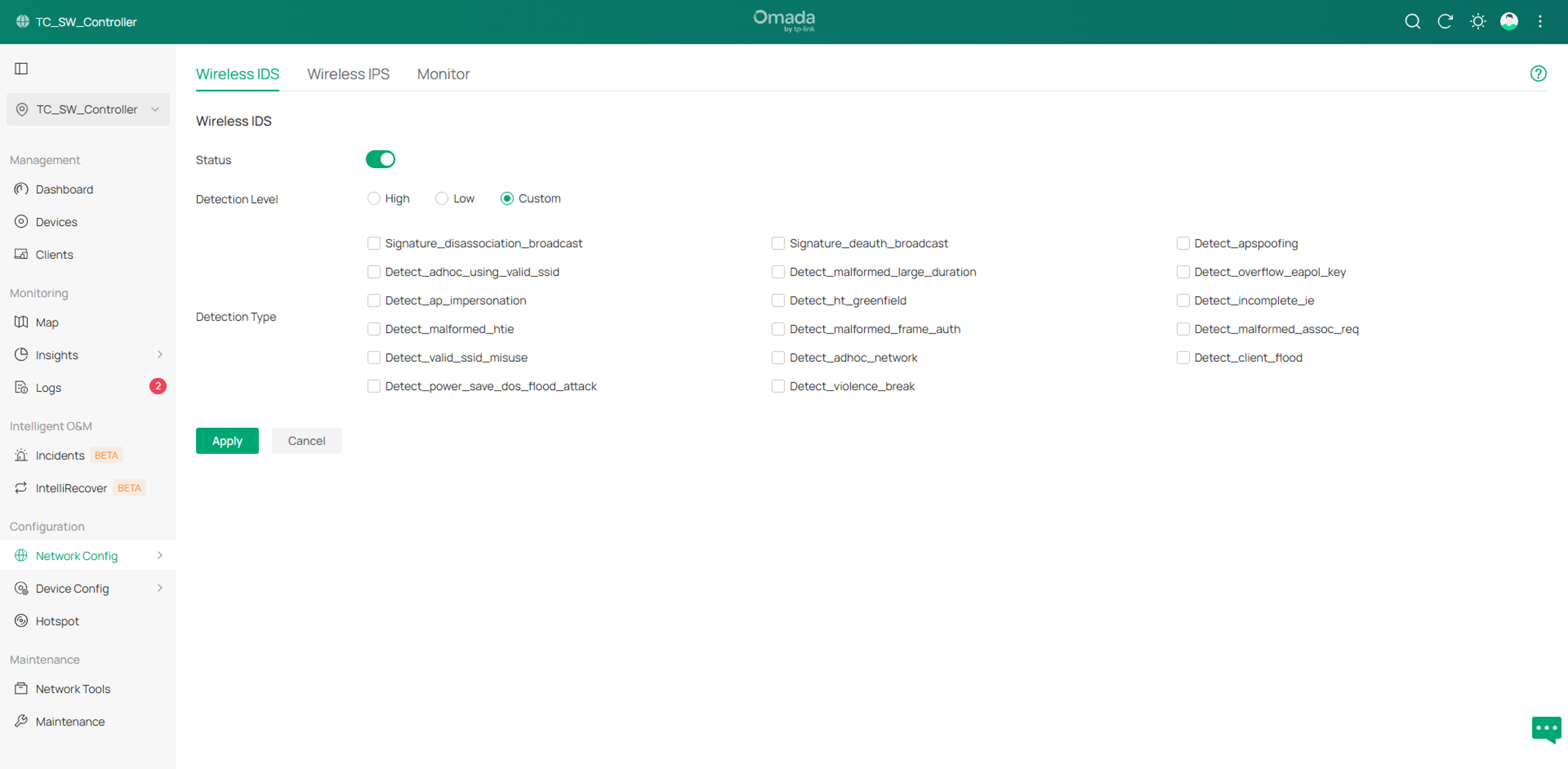Tick Detect_overflow_eapol_key
The width and height of the screenshot is (1568, 769).
pyautogui.click(x=1183, y=272)
